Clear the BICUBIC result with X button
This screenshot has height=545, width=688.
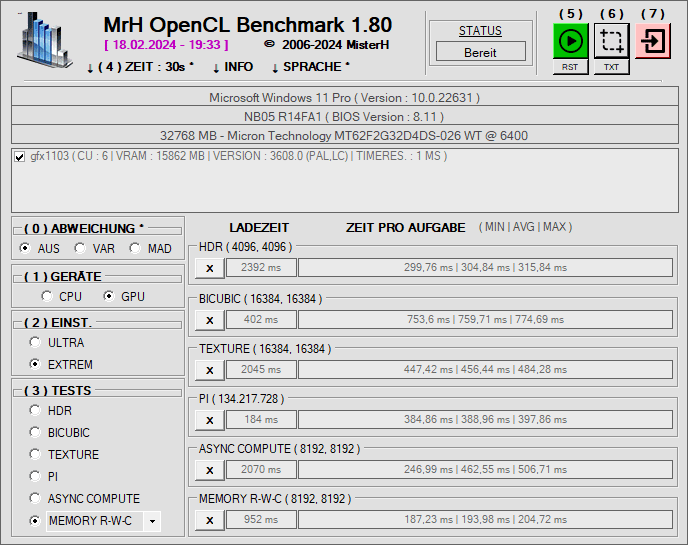point(210,320)
